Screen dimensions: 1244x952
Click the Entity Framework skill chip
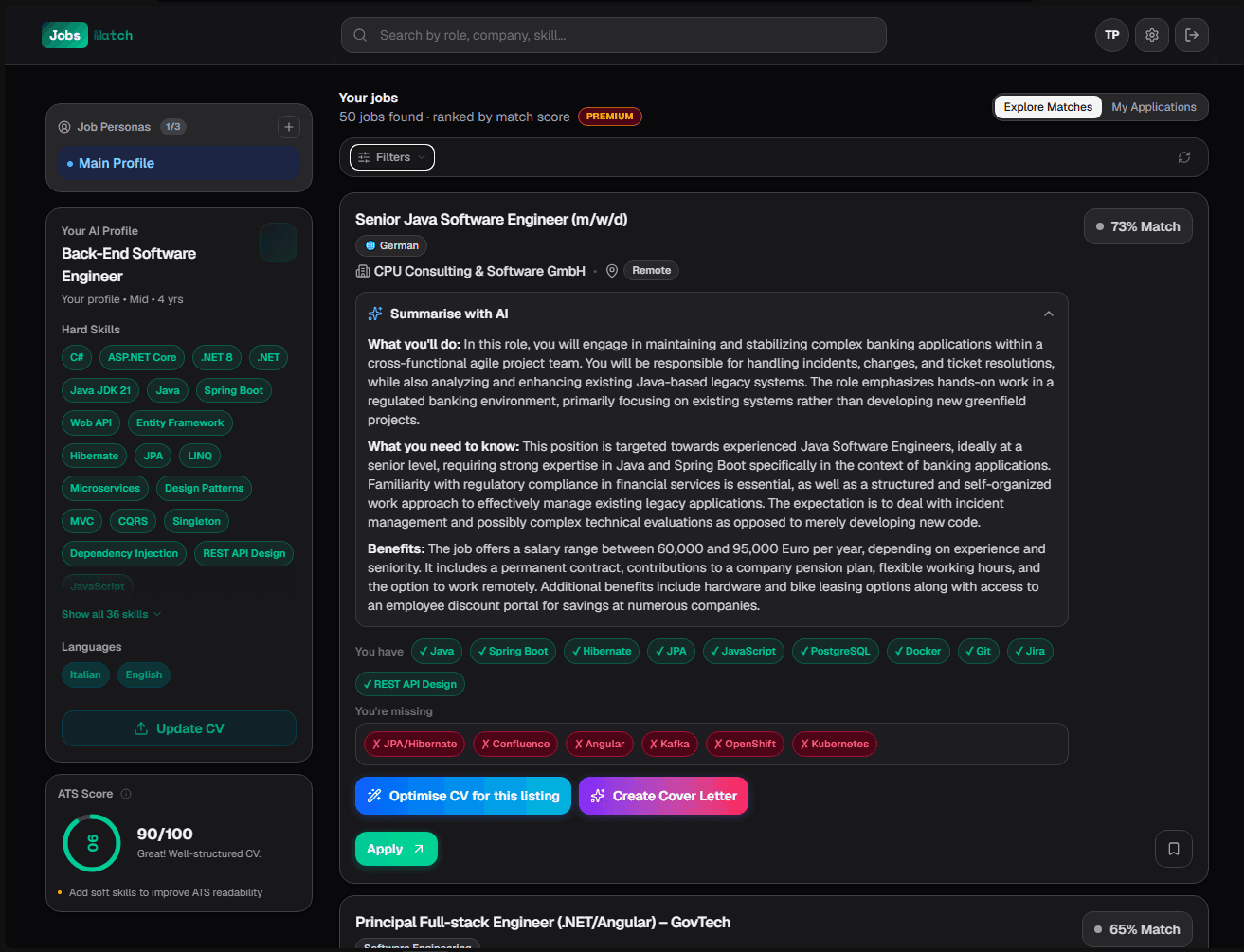click(180, 422)
